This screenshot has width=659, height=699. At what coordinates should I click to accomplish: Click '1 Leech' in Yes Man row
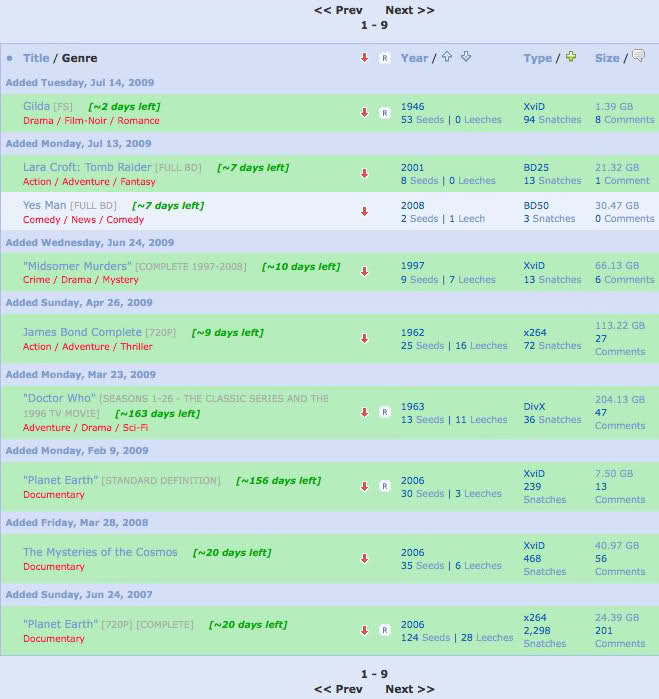click(467, 218)
